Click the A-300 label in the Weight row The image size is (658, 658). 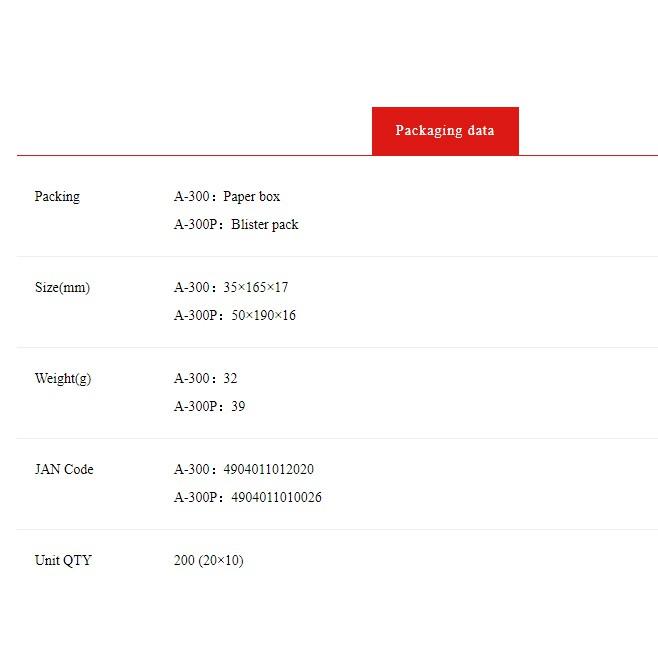pyautogui.click(x=192, y=379)
